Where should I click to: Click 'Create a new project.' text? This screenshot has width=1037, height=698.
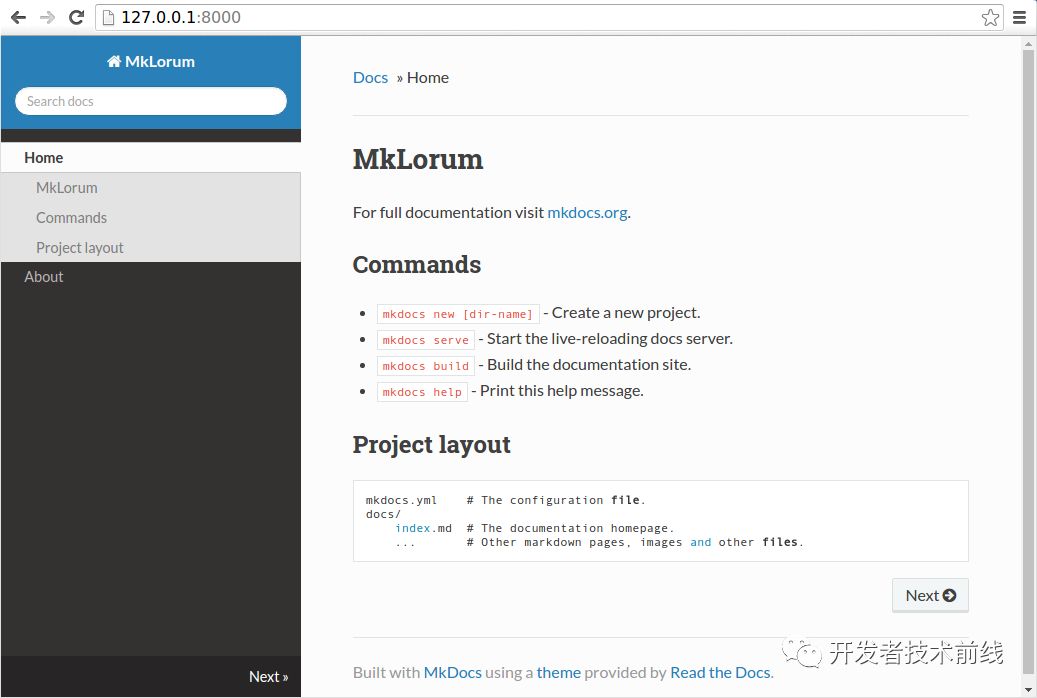[626, 313]
